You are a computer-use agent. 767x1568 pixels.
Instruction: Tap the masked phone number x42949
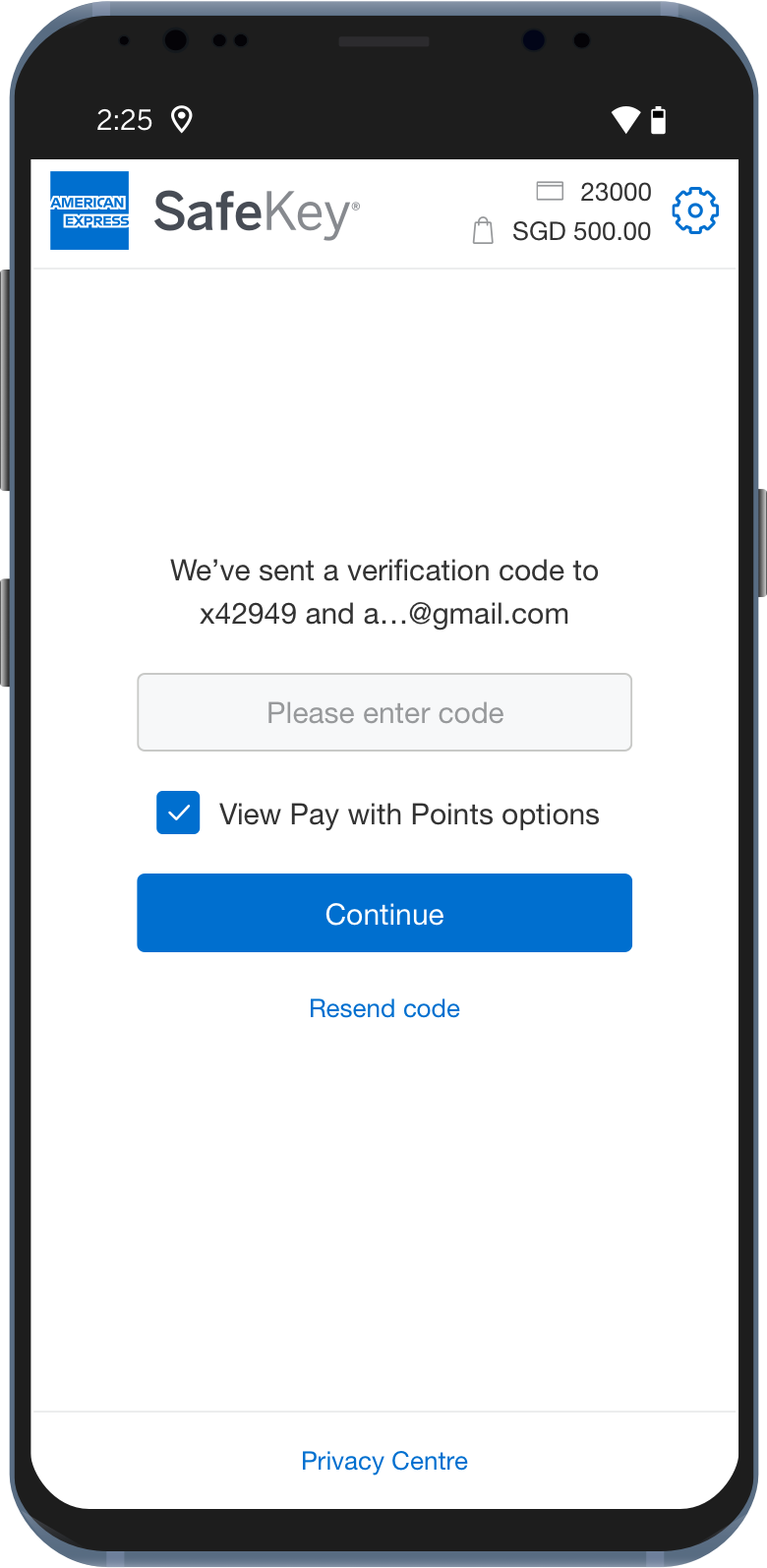[249, 614]
